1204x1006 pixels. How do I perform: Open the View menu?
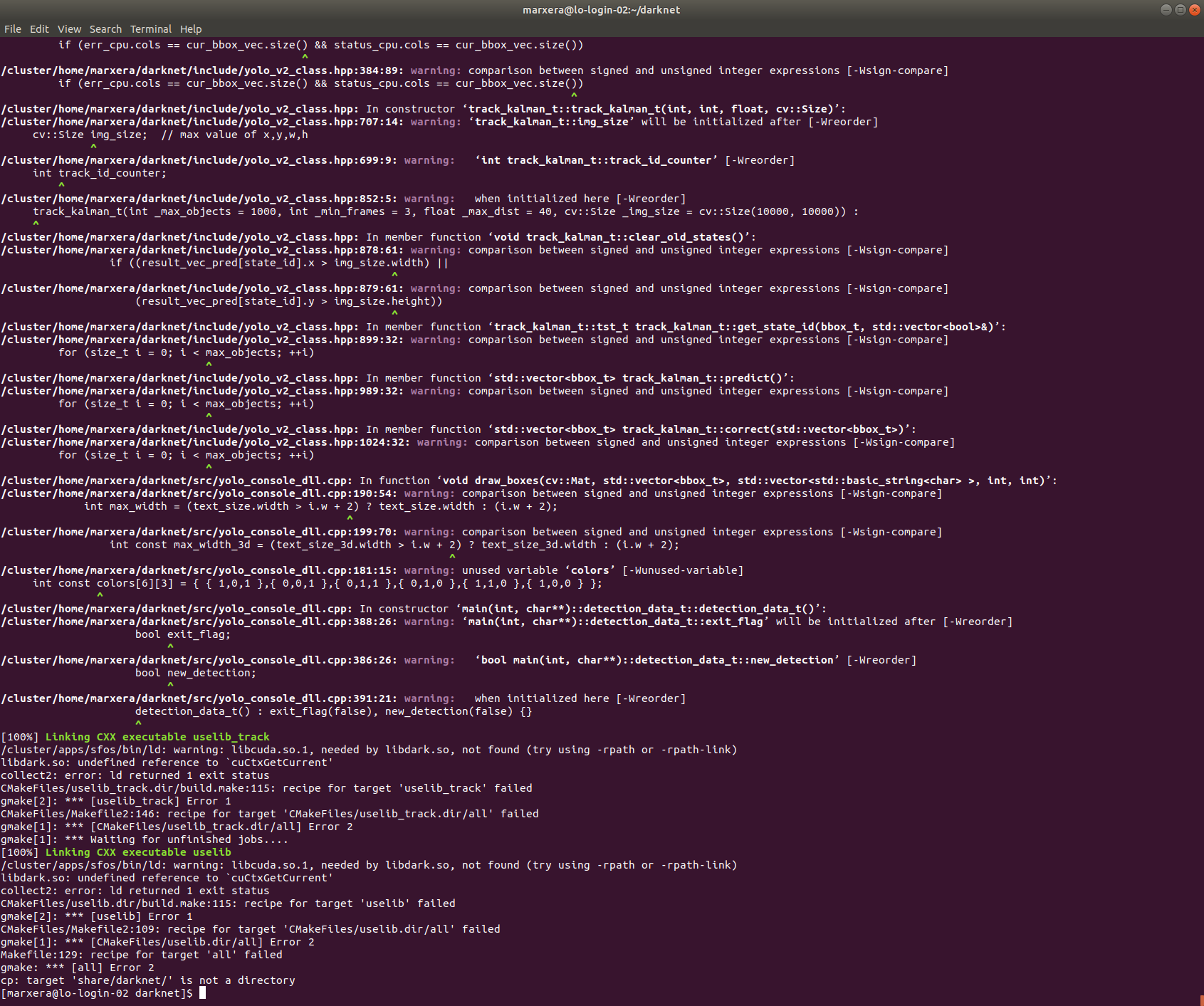(x=69, y=29)
